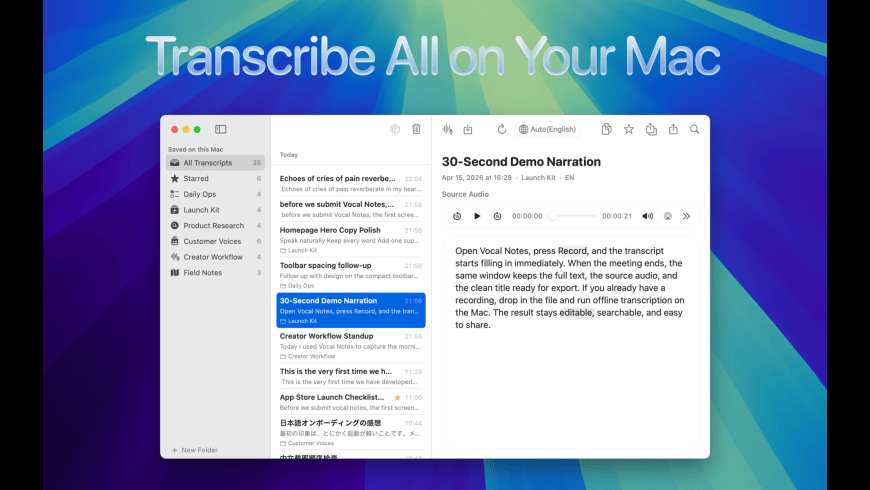The image size is (870, 490).
Task: Open the App Store Launch Checklist transcript
Action: coord(351,402)
